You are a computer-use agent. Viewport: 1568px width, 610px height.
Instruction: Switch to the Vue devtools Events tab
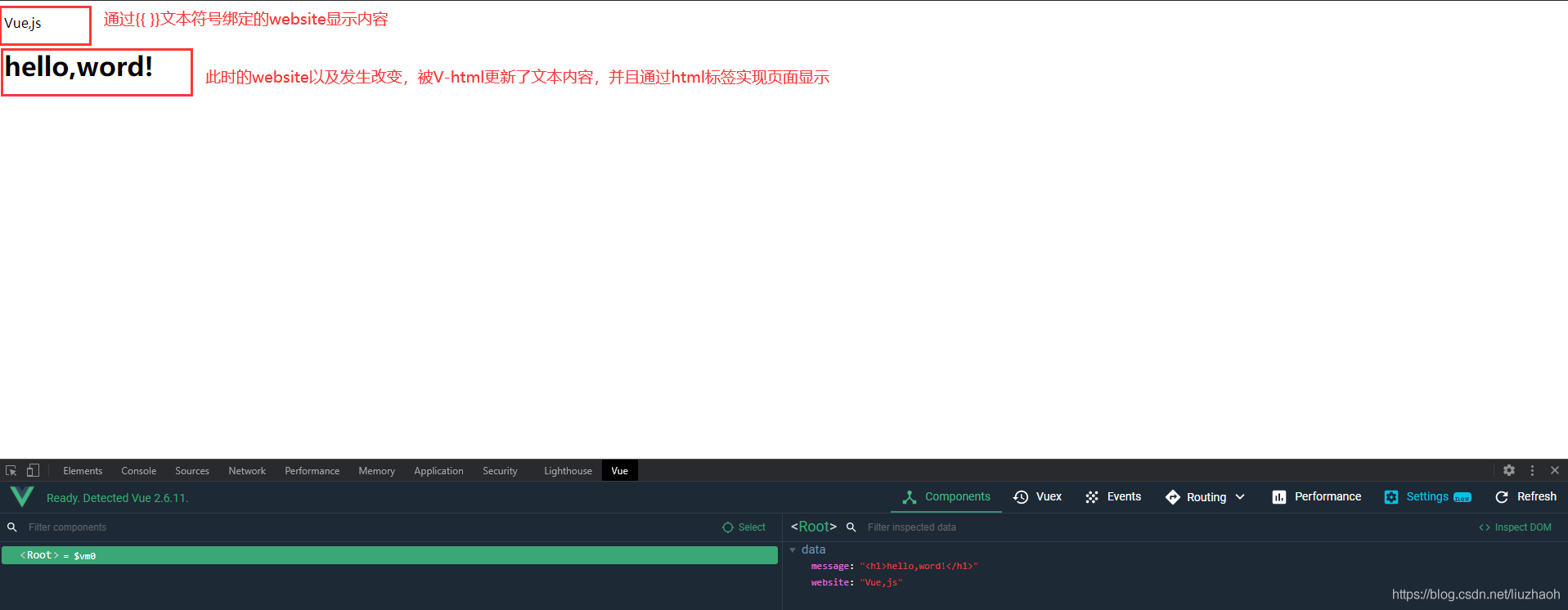pos(1112,497)
